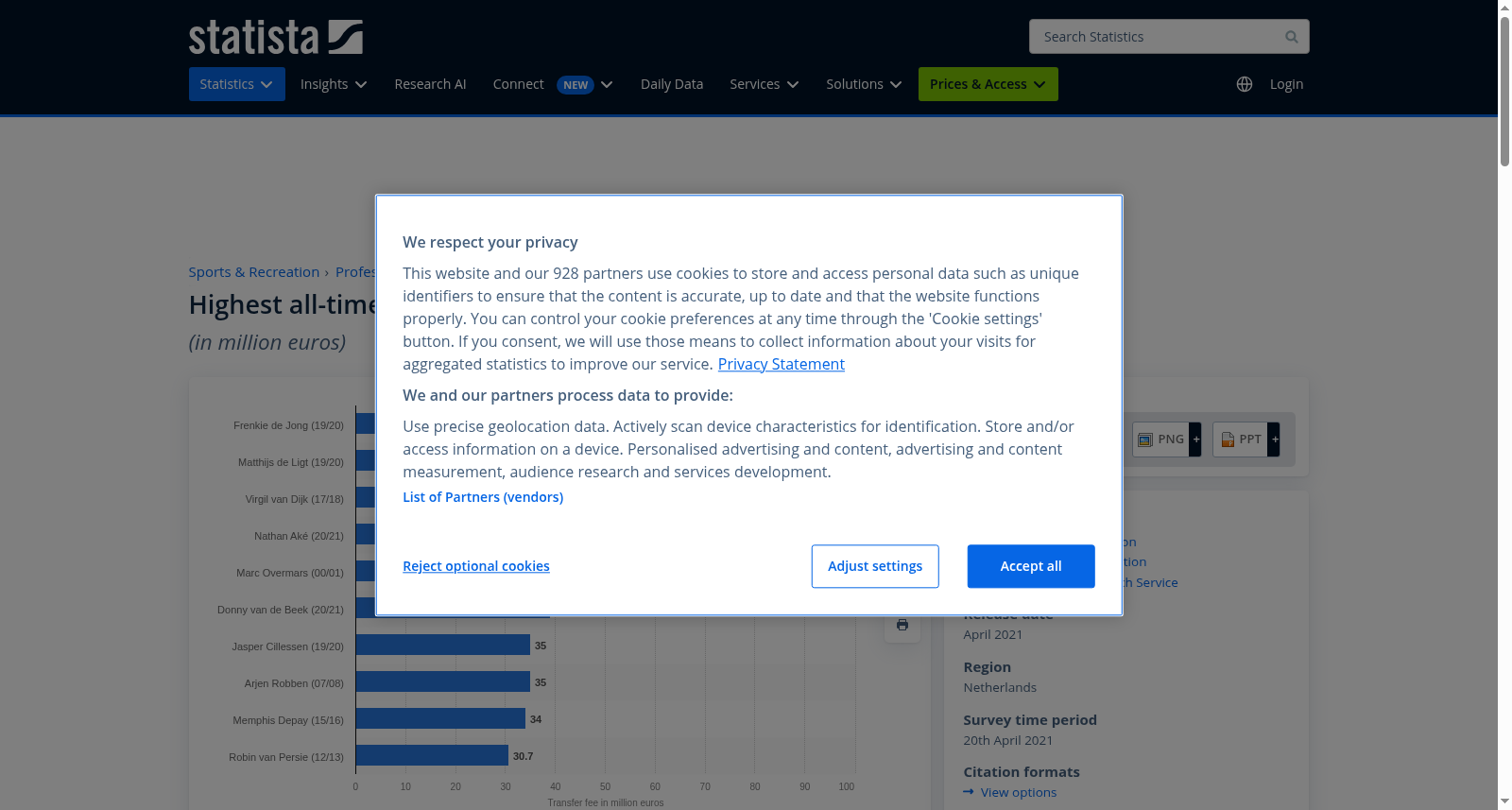Click 'Marc Overmars (00/01)' label
This screenshot has height=810, width=1512.
[x=289, y=573]
